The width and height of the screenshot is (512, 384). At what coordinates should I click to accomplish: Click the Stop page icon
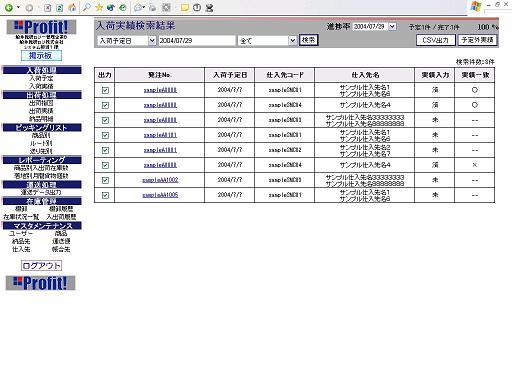click(x=47, y=8)
